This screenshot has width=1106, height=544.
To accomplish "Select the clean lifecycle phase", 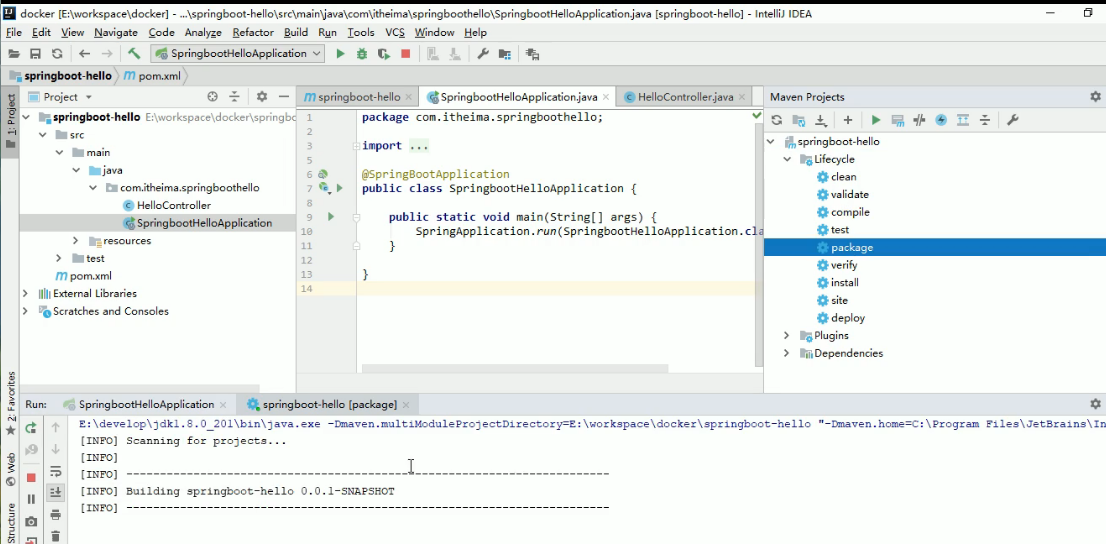I will tap(843, 177).
